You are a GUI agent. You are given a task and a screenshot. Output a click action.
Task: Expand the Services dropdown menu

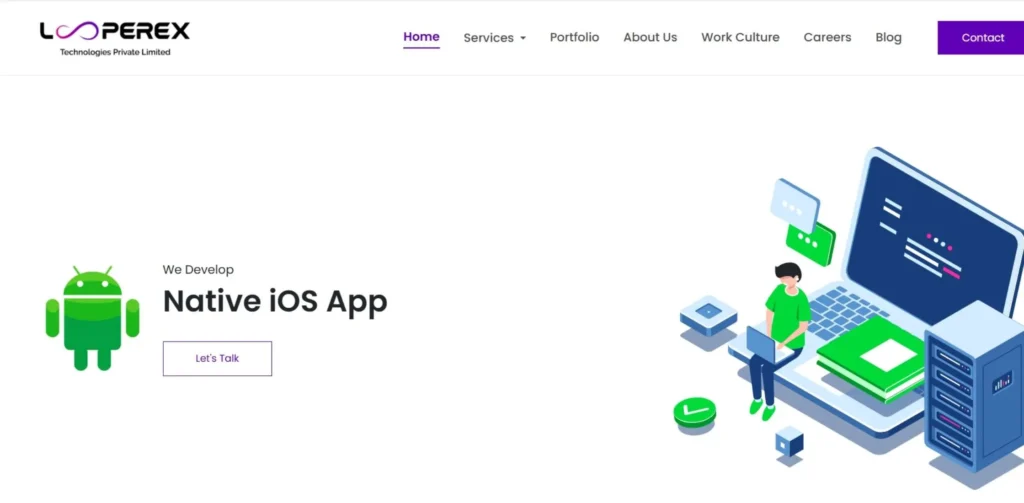488,38
